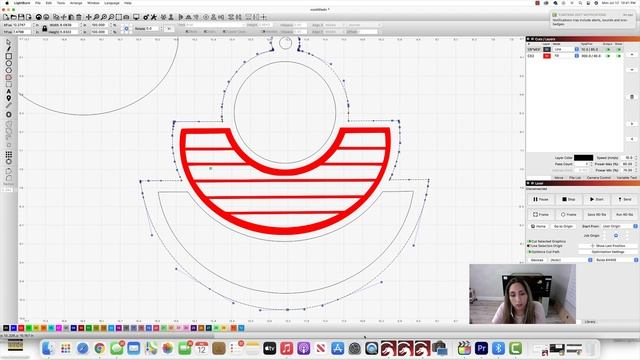Click the Speed (mm/s) input field
This screenshot has height=360, width=640.
coord(628,158)
